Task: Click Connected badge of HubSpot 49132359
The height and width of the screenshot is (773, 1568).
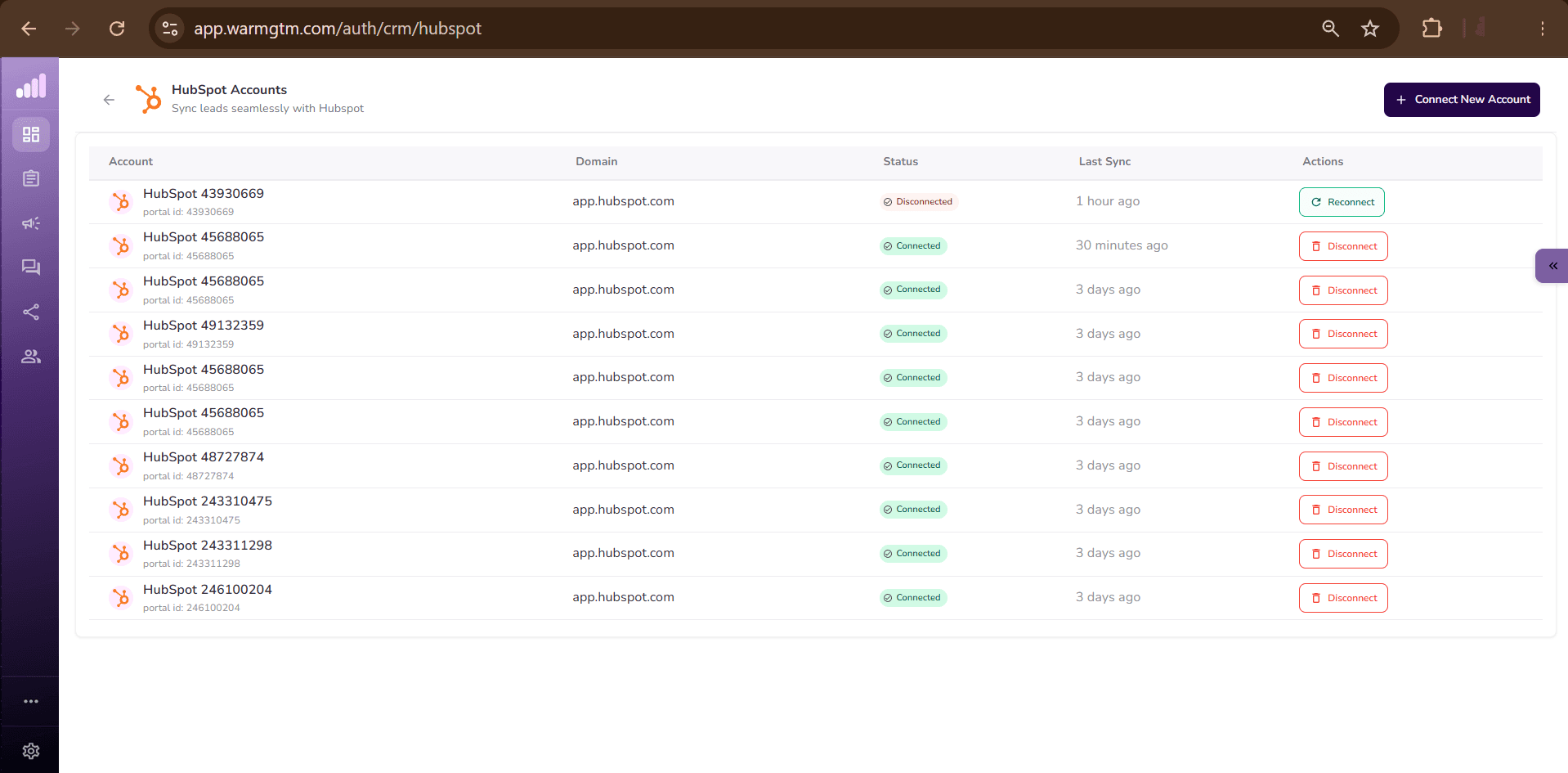Action: 913,334
